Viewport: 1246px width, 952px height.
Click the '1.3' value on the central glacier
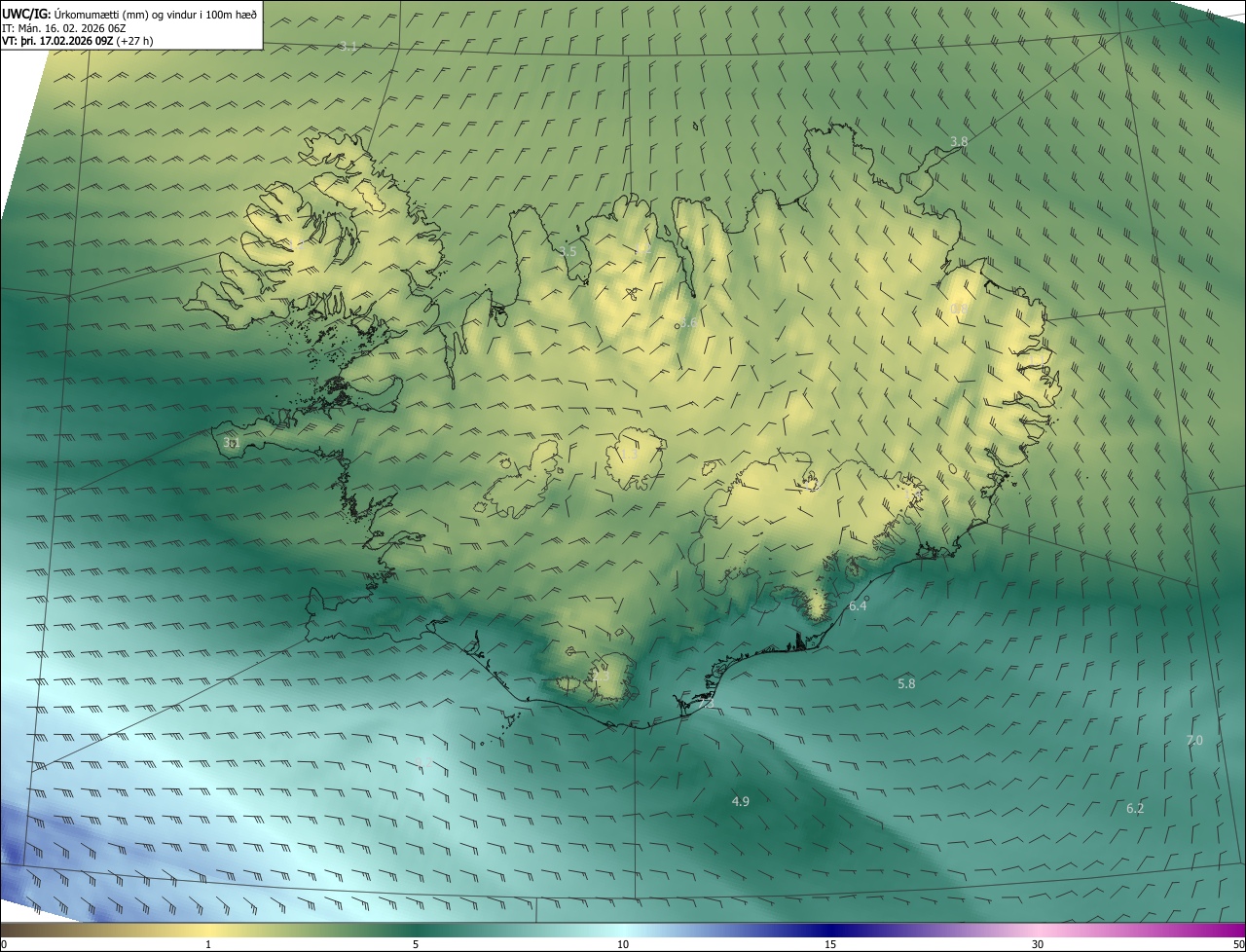click(x=630, y=456)
